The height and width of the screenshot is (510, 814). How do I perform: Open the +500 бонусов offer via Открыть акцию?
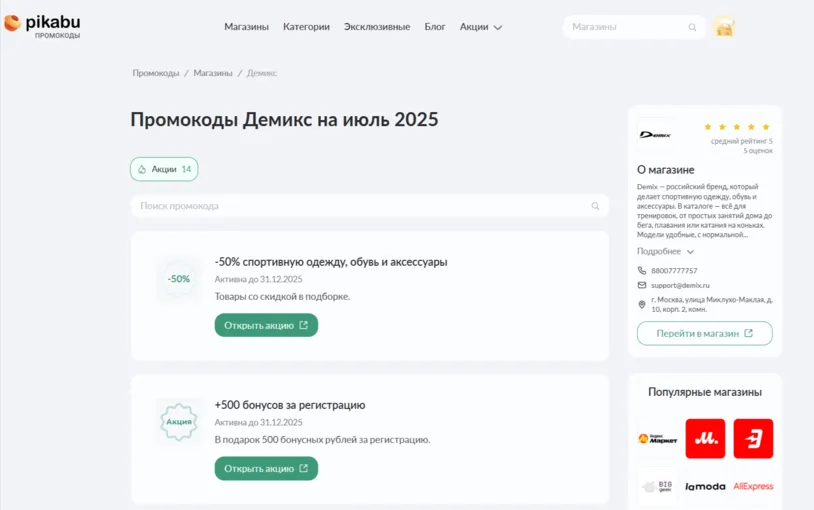(x=266, y=468)
